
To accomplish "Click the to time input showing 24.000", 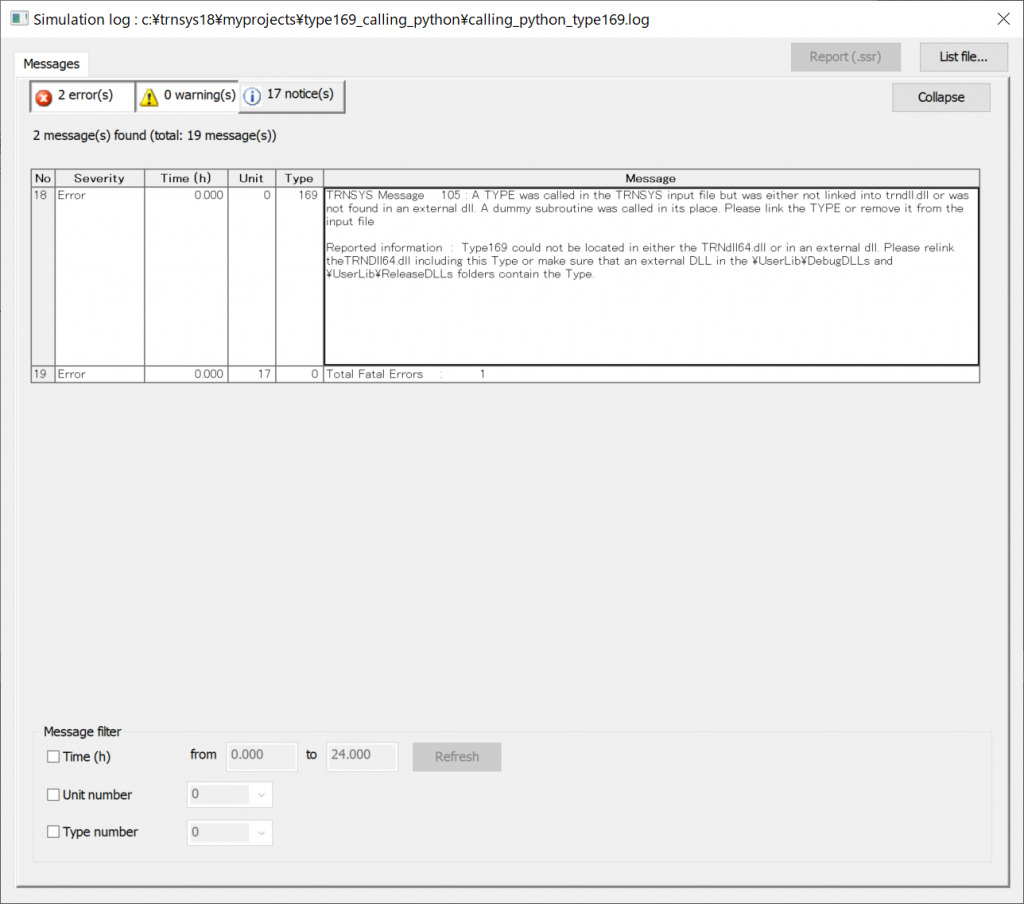I will 361,756.
